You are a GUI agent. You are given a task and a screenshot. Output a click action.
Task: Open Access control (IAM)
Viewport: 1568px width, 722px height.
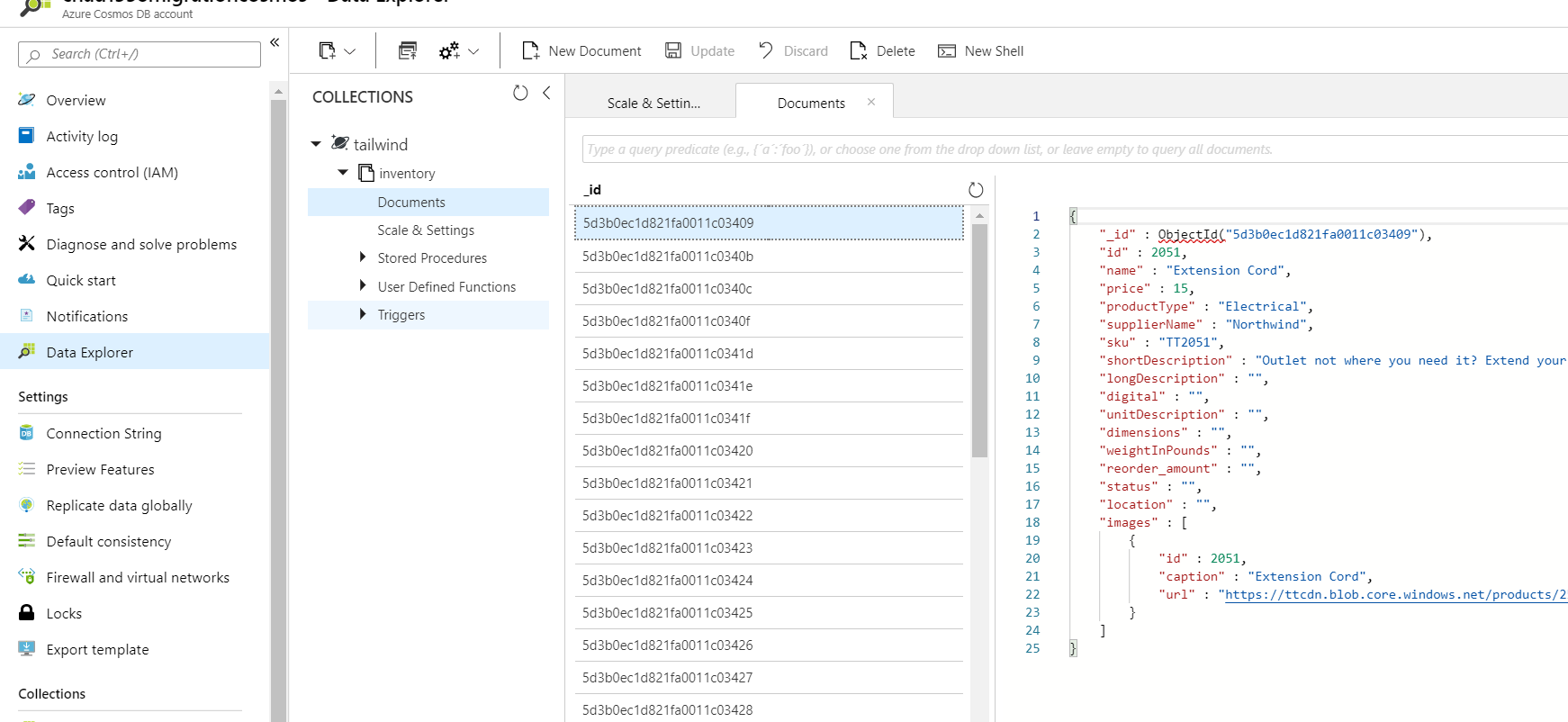pos(135,172)
